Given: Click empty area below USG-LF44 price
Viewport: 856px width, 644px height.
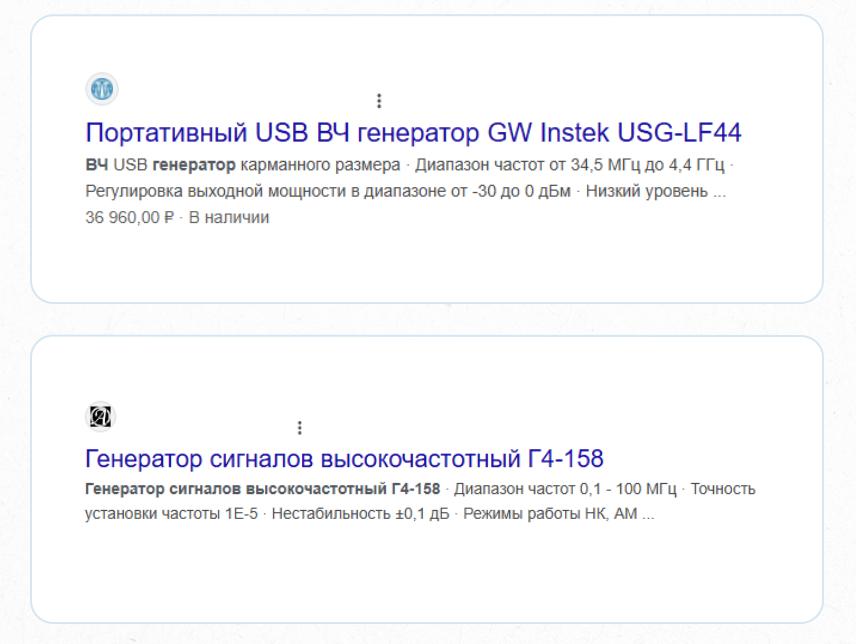Looking at the screenshot, I should [400, 262].
